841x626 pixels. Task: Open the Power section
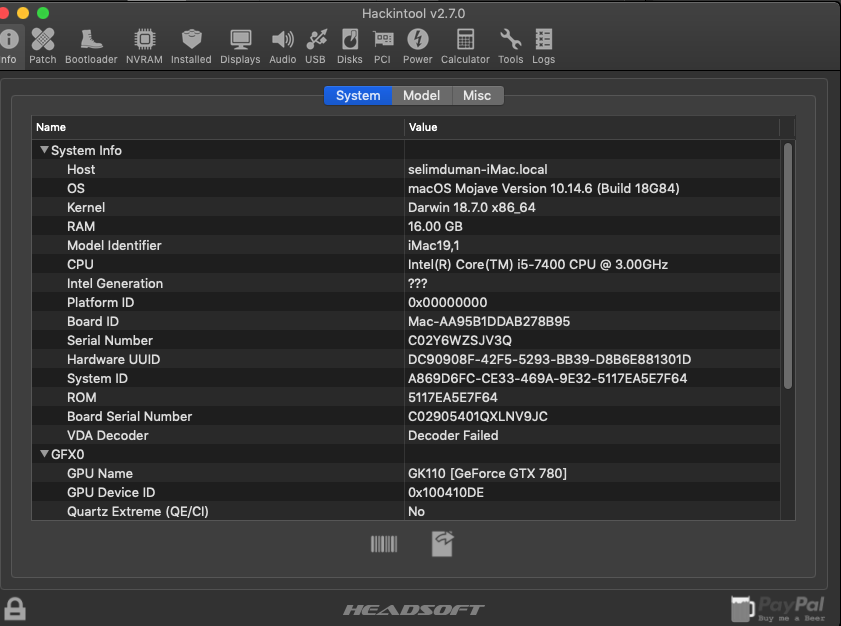pyautogui.click(x=418, y=46)
